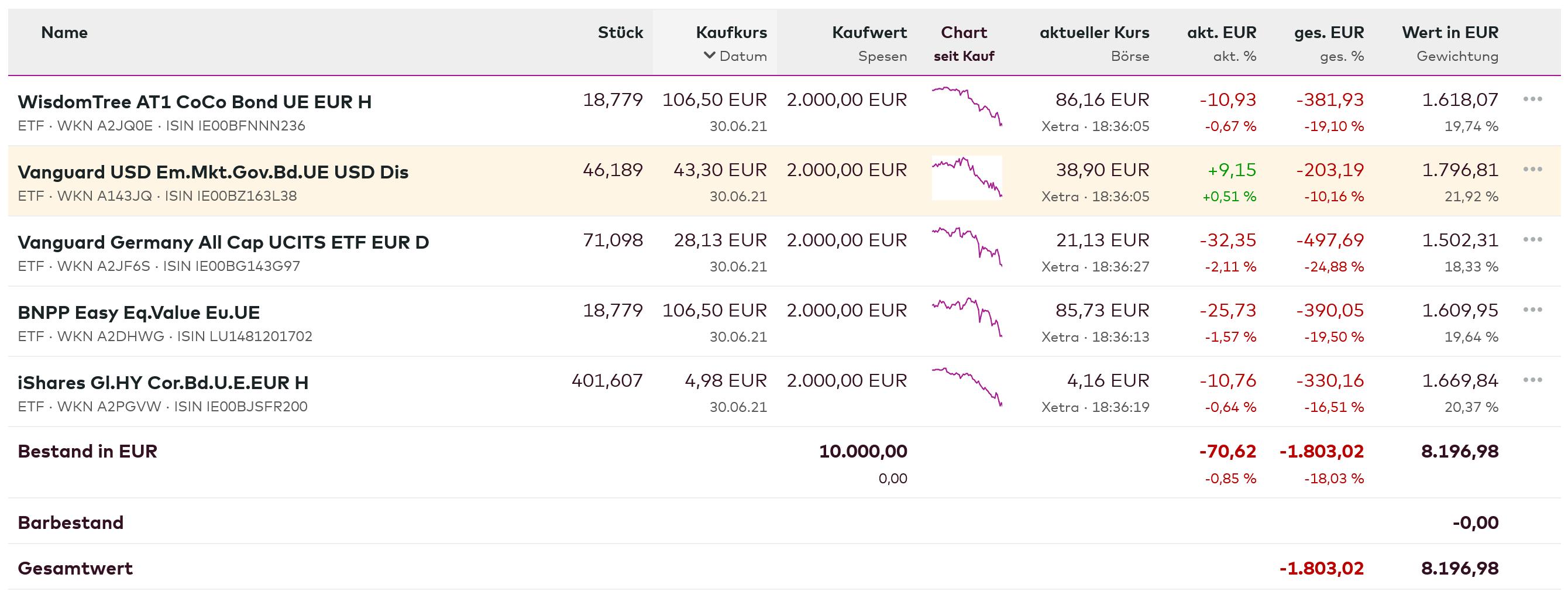The height and width of the screenshot is (605, 1568).
Task: Click the Vanguard USD Em.Mkt sparkline chart
Action: pos(967,177)
